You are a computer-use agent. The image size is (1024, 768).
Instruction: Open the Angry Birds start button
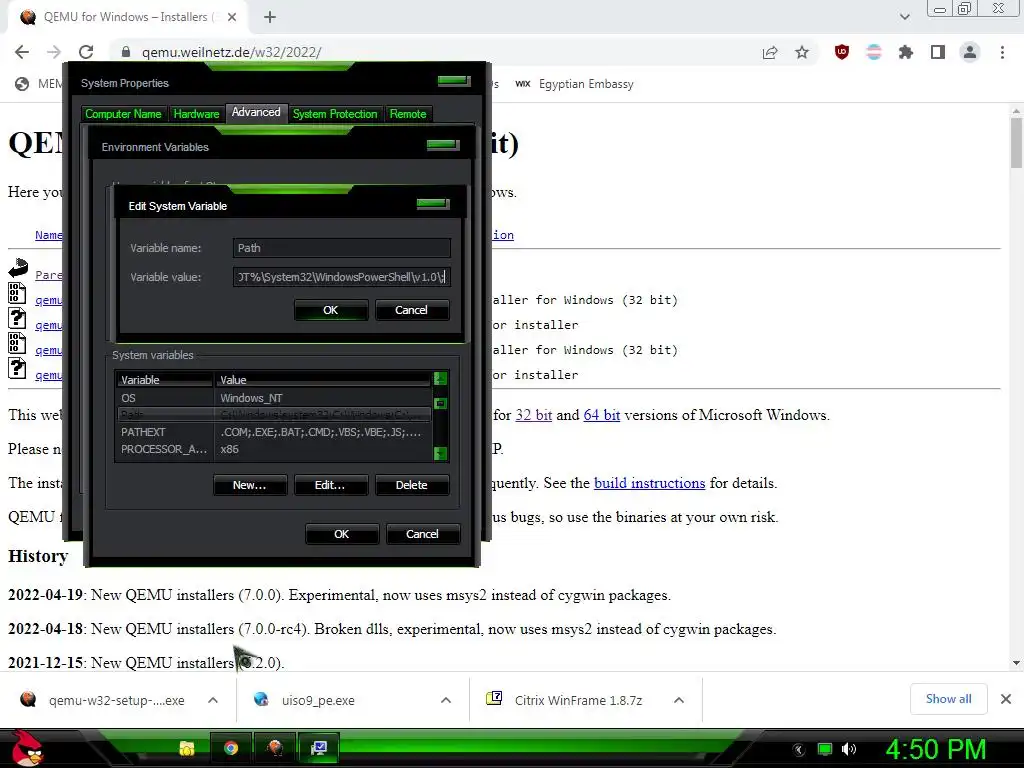tap(27, 748)
